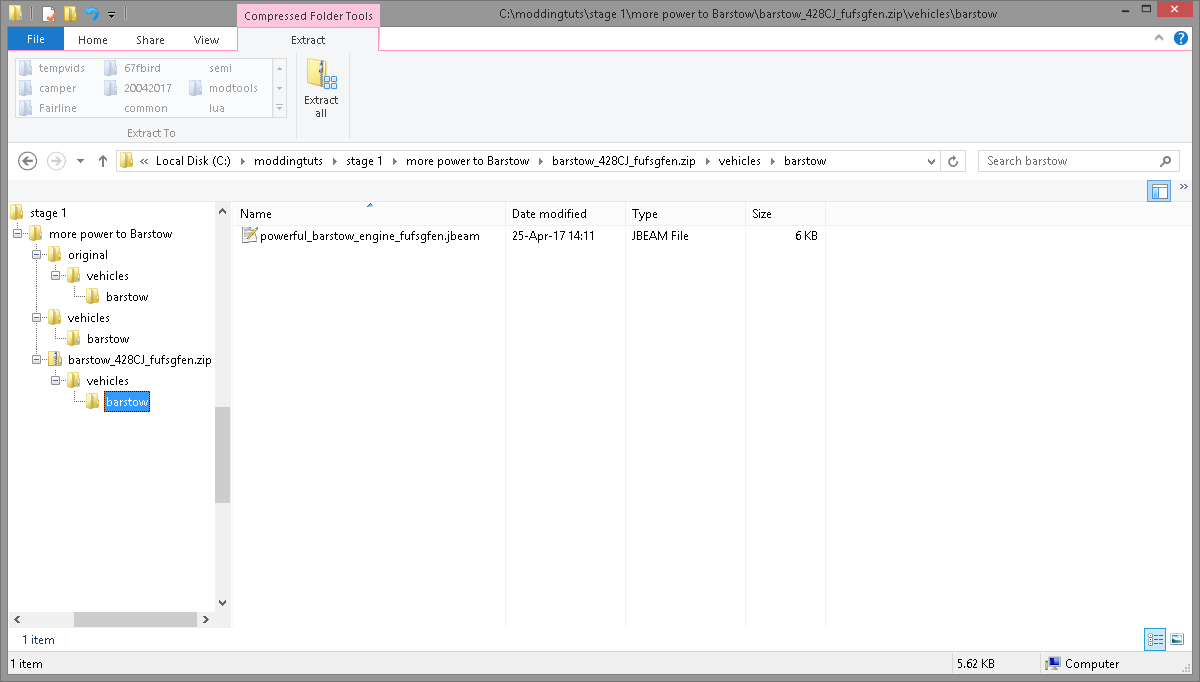Click the jbeam file's notepad icon
Image resolution: width=1200 pixels, height=682 pixels.
coord(250,236)
